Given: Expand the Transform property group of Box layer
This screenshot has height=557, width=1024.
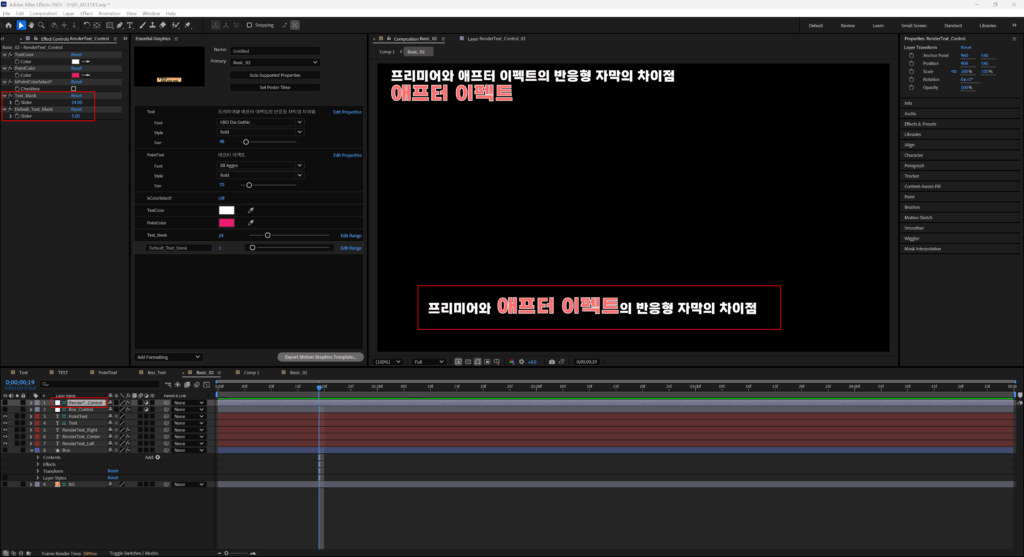Looking at the screenshot, I should 38,471.
